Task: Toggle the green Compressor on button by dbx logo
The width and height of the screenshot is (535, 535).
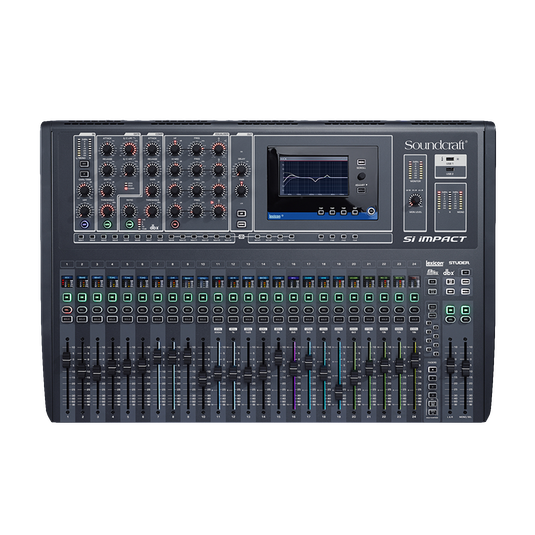Action: pyautogui.click(x=129, y=224)
